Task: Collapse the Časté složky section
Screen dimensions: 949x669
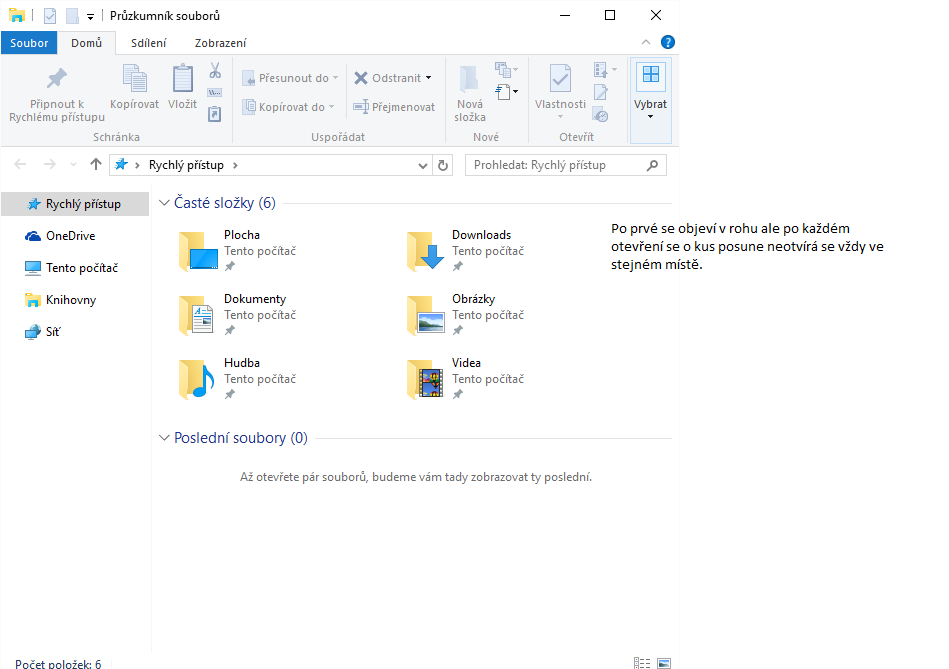Action: (164, 203)
